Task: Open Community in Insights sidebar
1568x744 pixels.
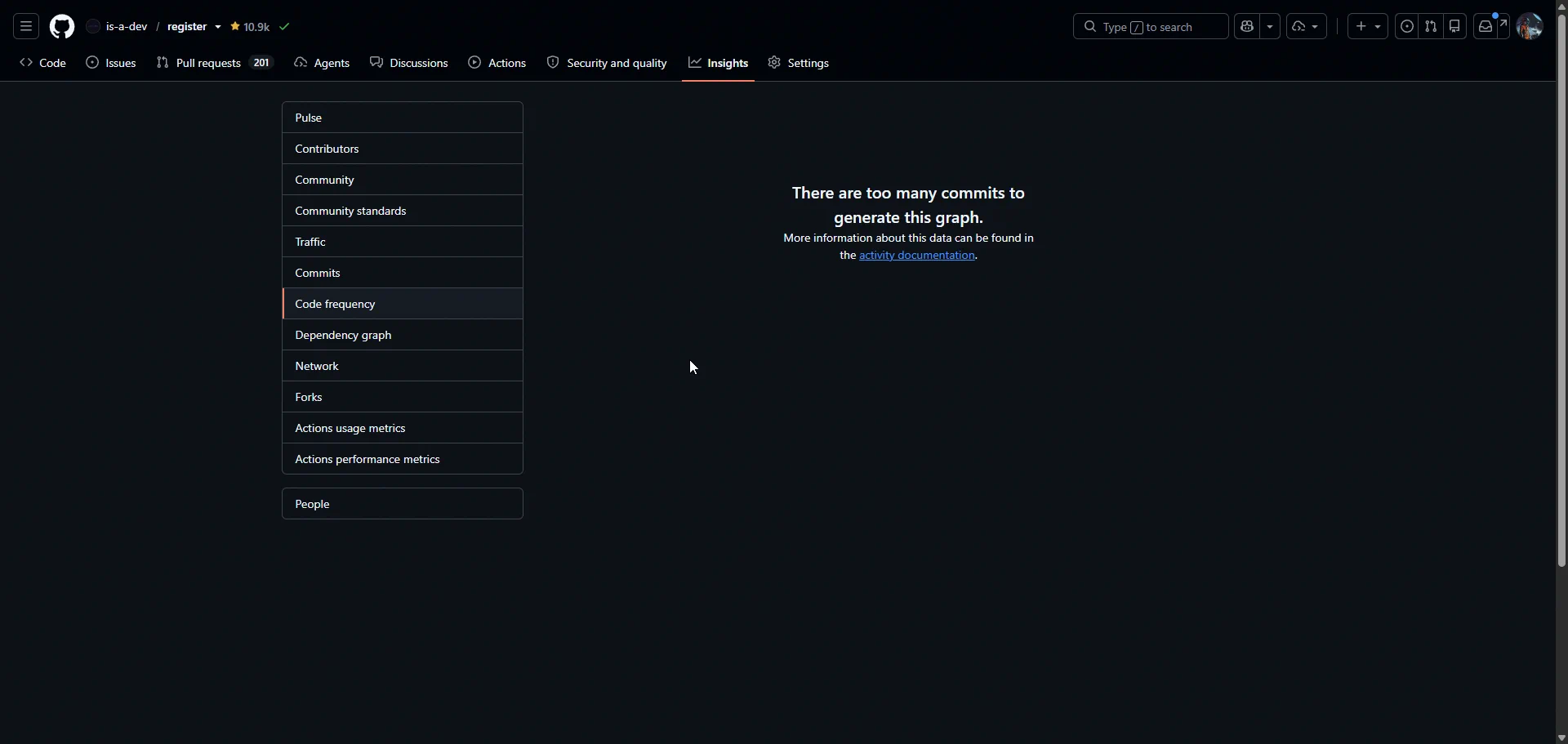Action: 403,180
